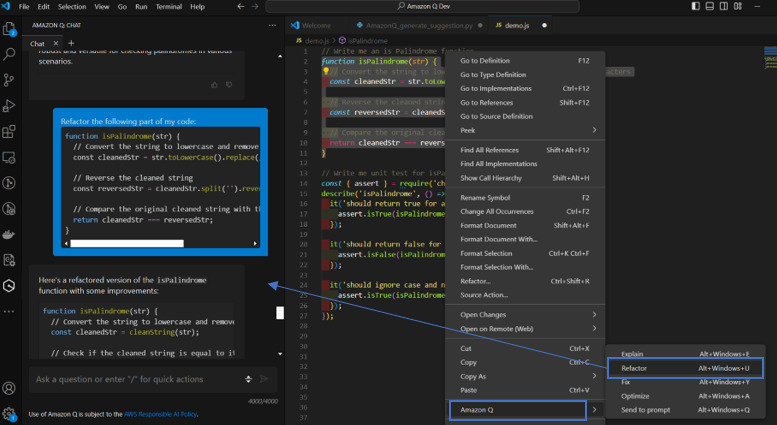Open the Accounts icon in activity bar
Screen dimensions: 777x425
[10, 388]
